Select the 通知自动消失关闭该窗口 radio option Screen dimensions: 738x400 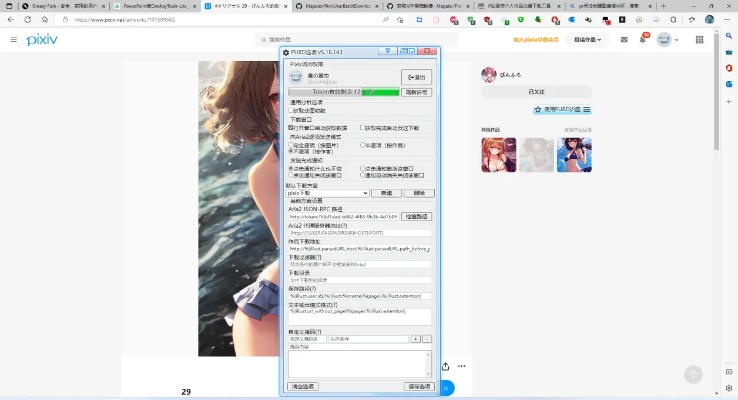click(362, 175)
